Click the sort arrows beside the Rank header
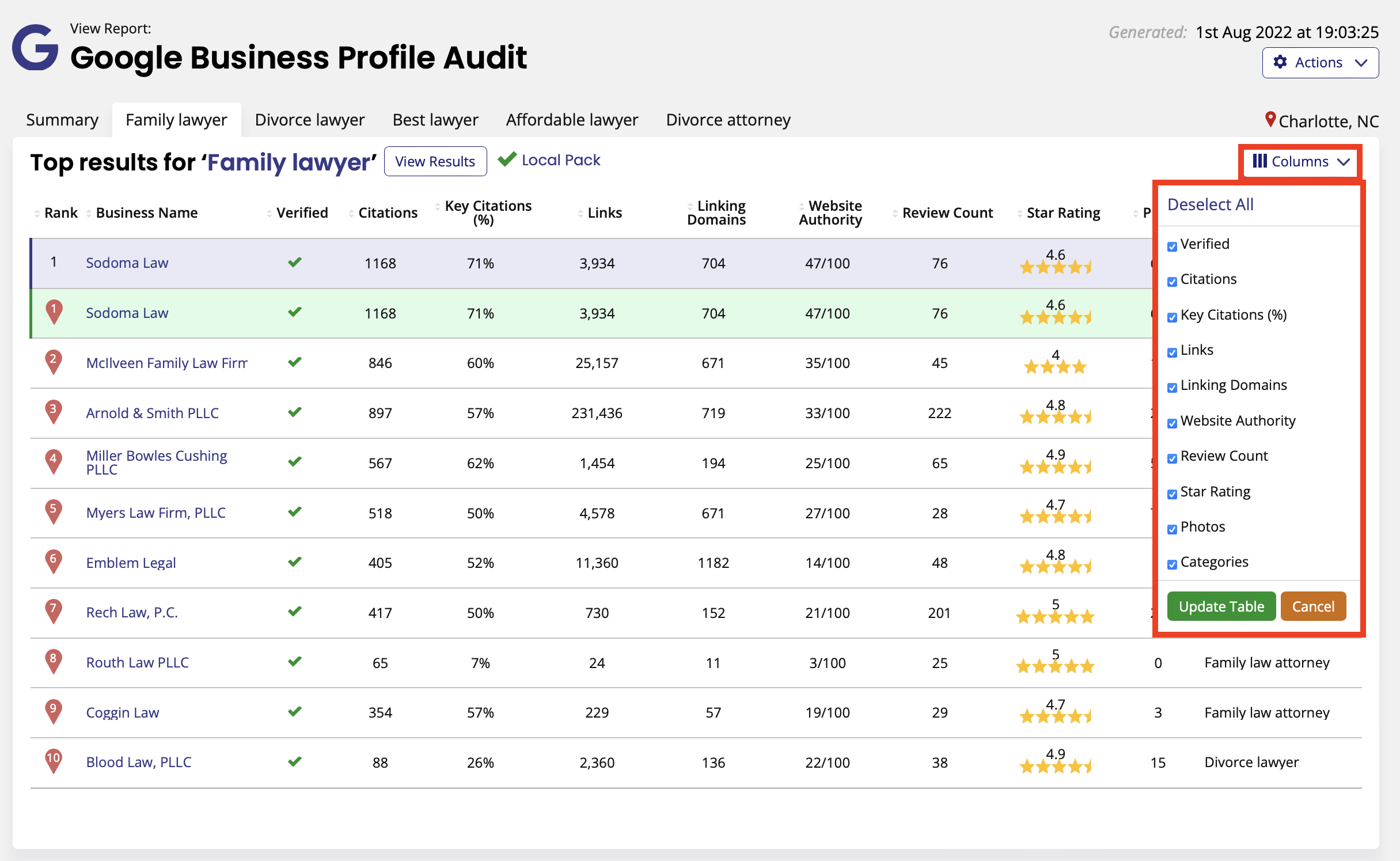The height and width of the screenshot is (861, 1400). (37, 214)
